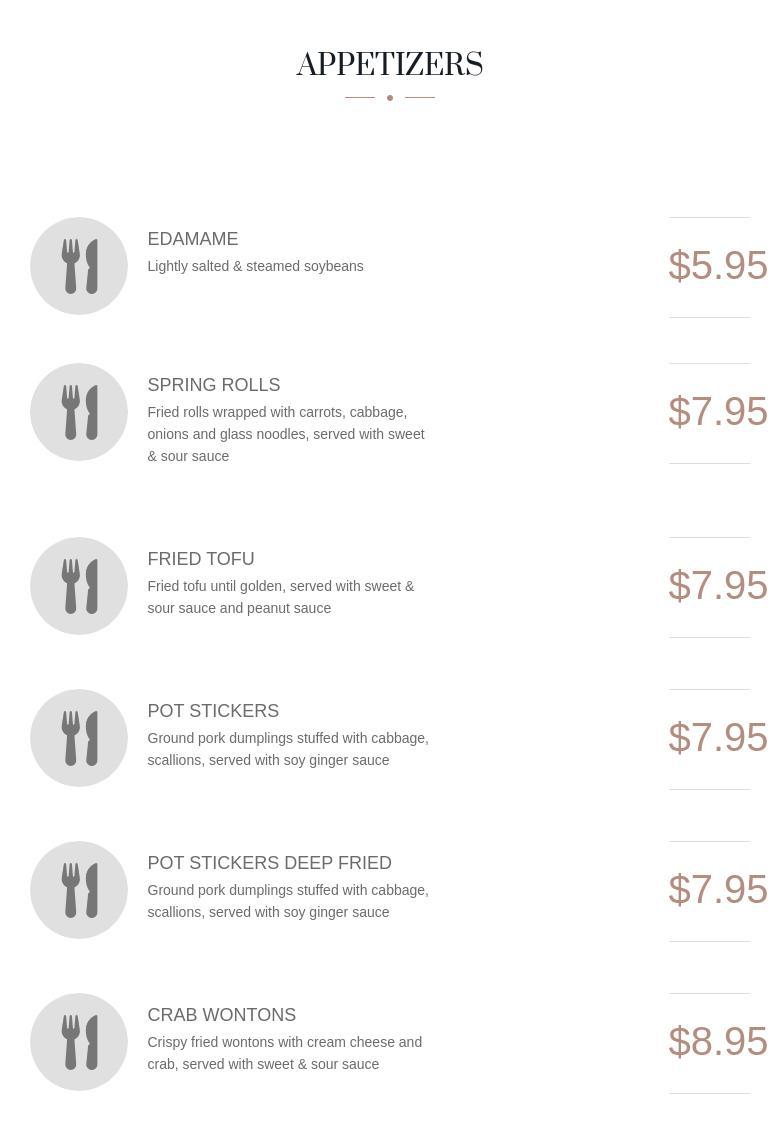Click the Pot Stickers Deep Fried icon
The height and width of the screenshot is (1123, 779).
pos(79,890)
